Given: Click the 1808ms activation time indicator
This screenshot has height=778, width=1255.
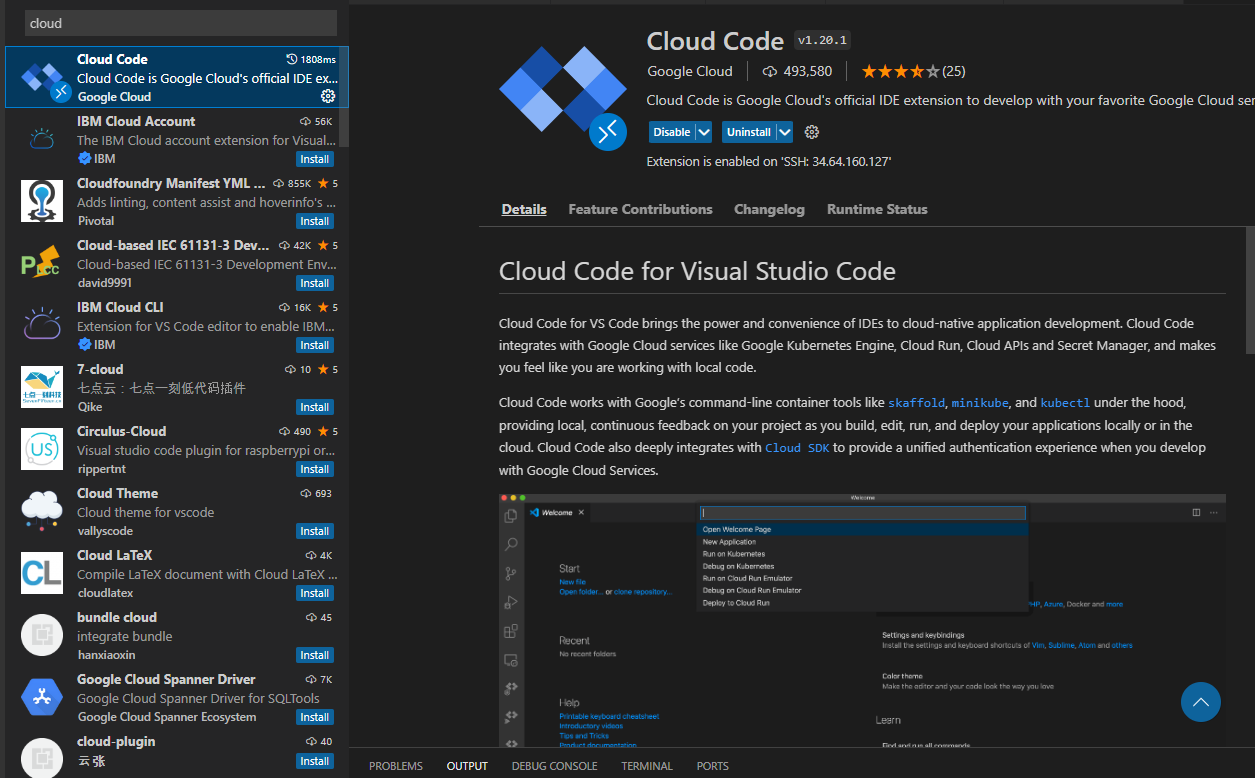Looking at the screenshot, I should pos(311,60).
